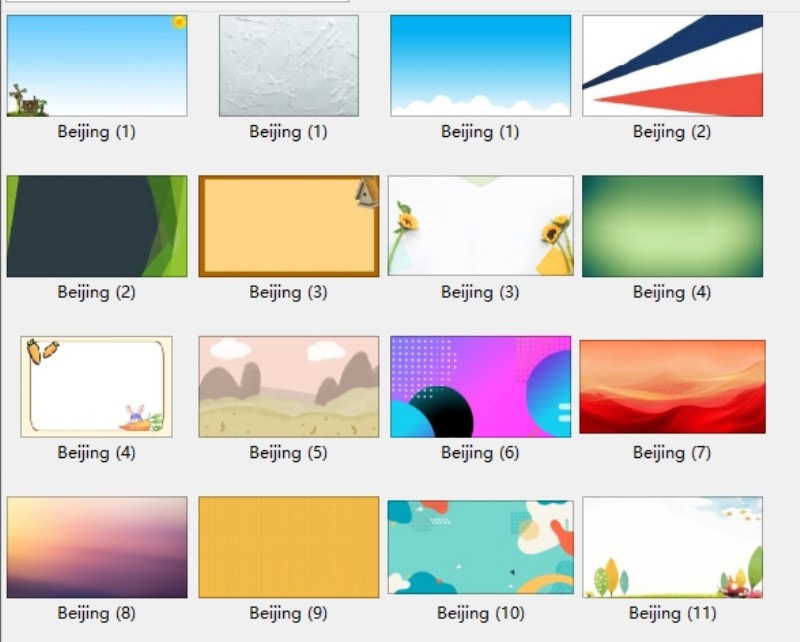
Task: Pick the teal abstract shapes Beijing (10)
Action: coord(481,547)
